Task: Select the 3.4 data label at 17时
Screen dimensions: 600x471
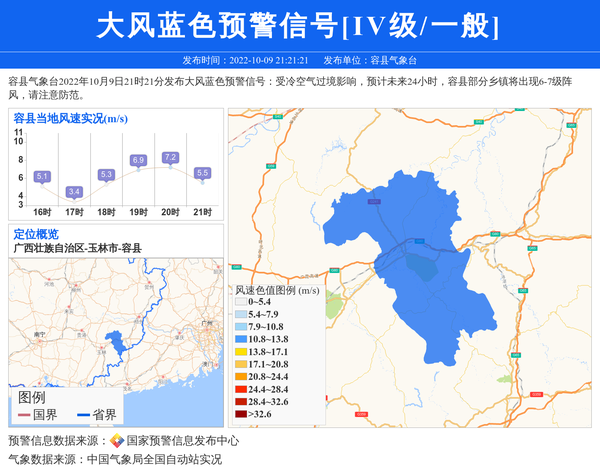Action: click(x=74, y=191)
